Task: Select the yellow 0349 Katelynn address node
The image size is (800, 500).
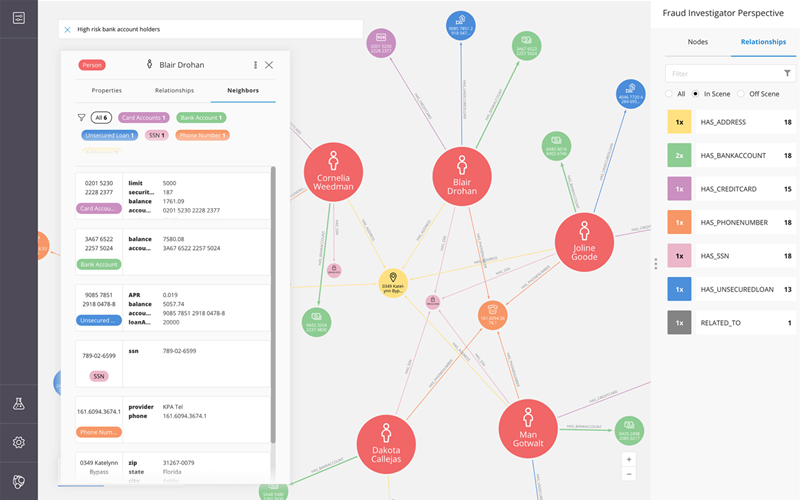Action: tap(393, 284)
